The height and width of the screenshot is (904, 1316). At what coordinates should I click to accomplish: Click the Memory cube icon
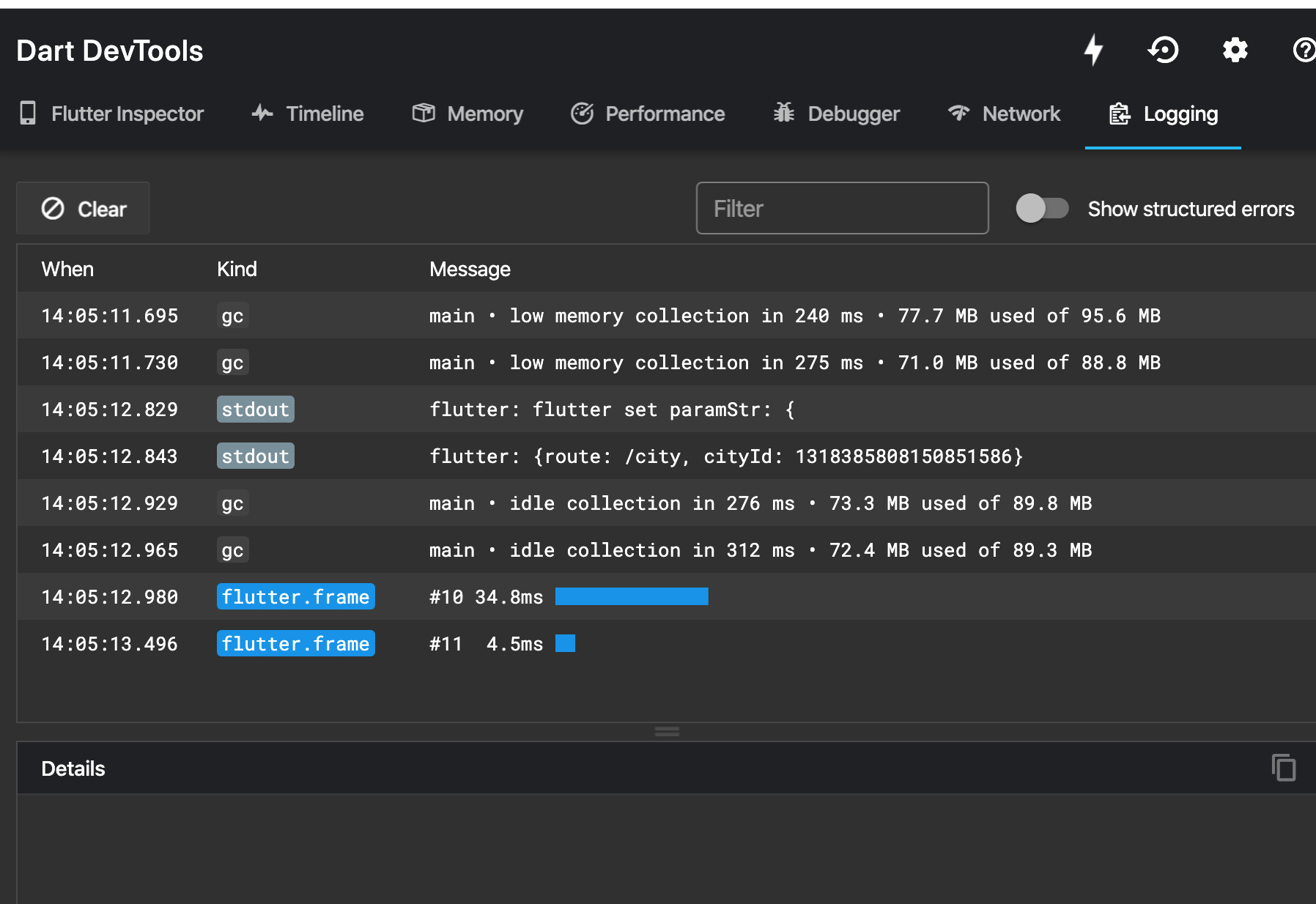[x=424, y=114]
